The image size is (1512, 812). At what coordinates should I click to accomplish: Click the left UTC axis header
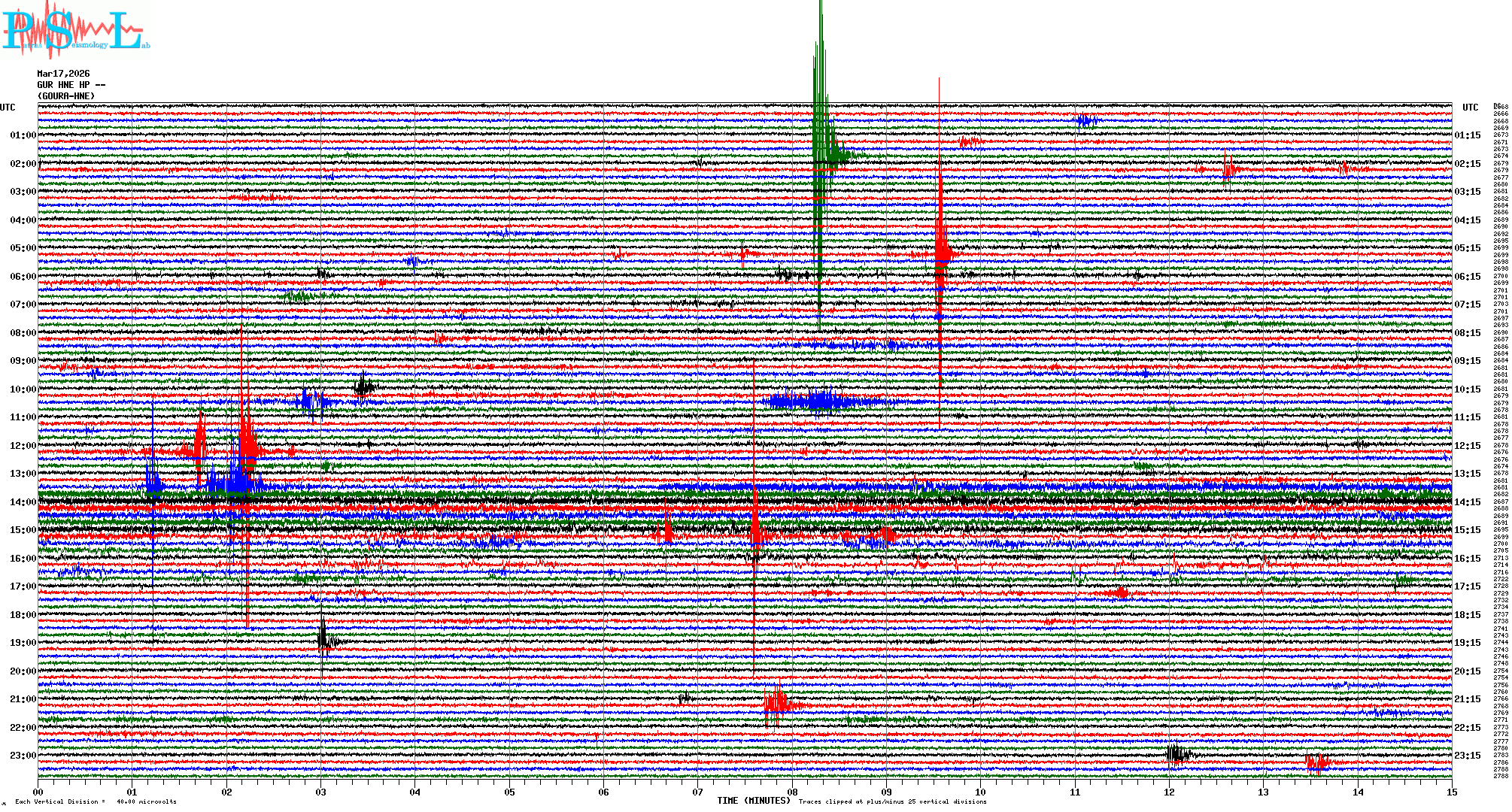[8, 108]
